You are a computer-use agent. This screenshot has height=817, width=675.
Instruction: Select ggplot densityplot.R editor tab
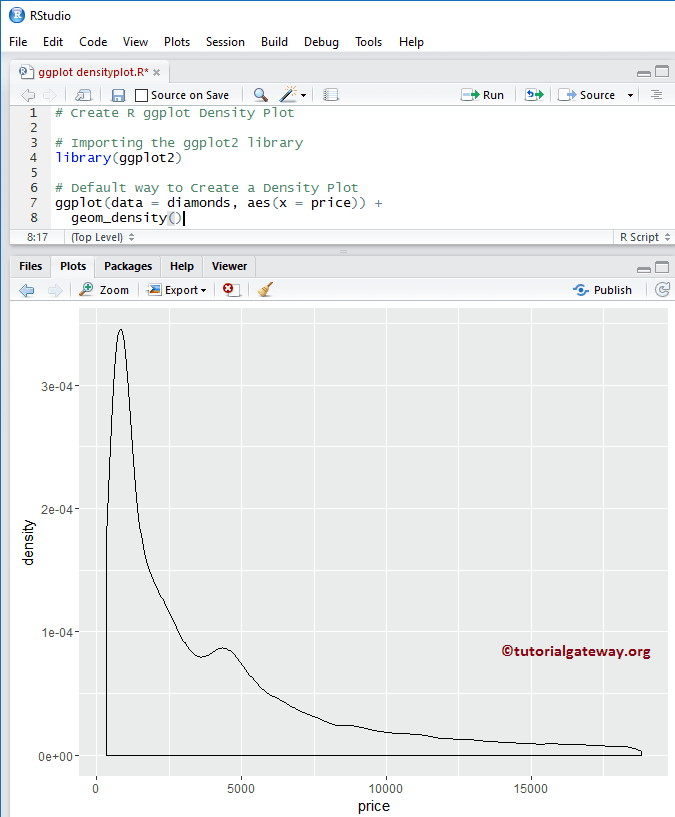90,72
